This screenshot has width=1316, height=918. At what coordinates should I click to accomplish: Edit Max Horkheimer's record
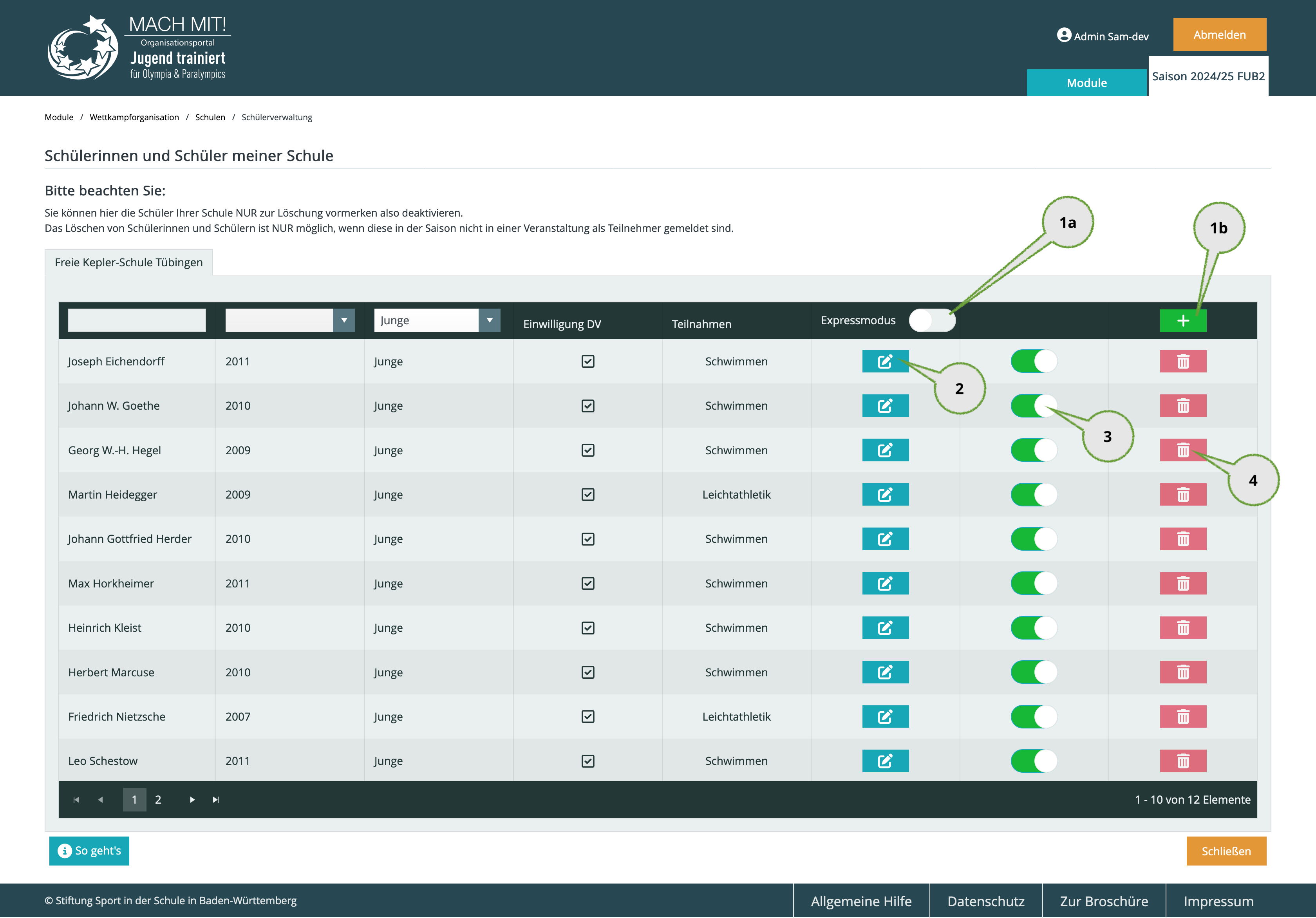(x=885, y=584)
